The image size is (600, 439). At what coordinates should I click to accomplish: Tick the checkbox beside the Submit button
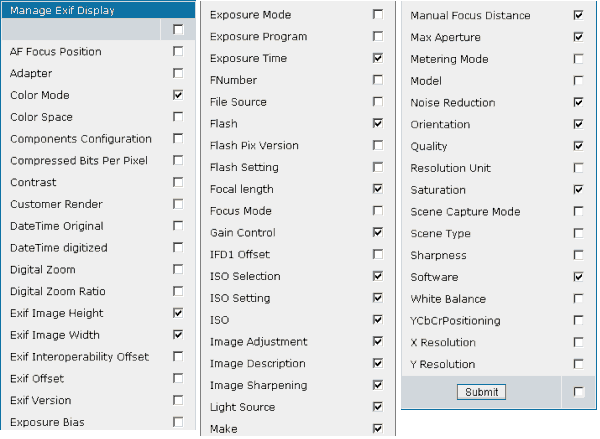pos(578,392)
